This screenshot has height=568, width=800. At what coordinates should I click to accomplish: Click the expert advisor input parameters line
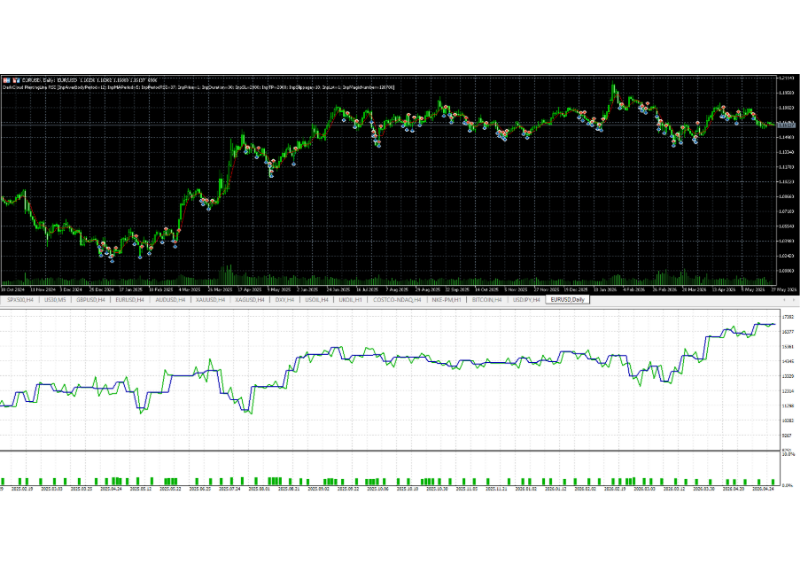(x=198, y=87)
